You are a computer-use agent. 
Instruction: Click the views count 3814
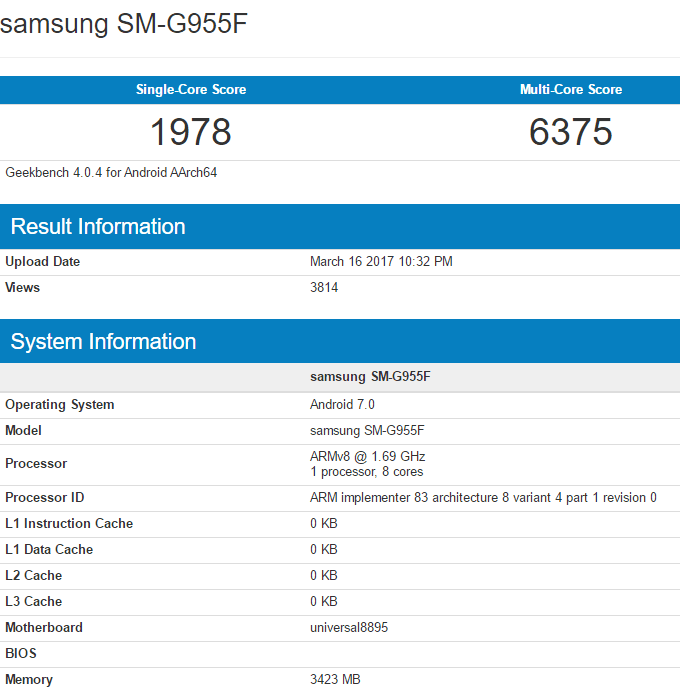324,288
